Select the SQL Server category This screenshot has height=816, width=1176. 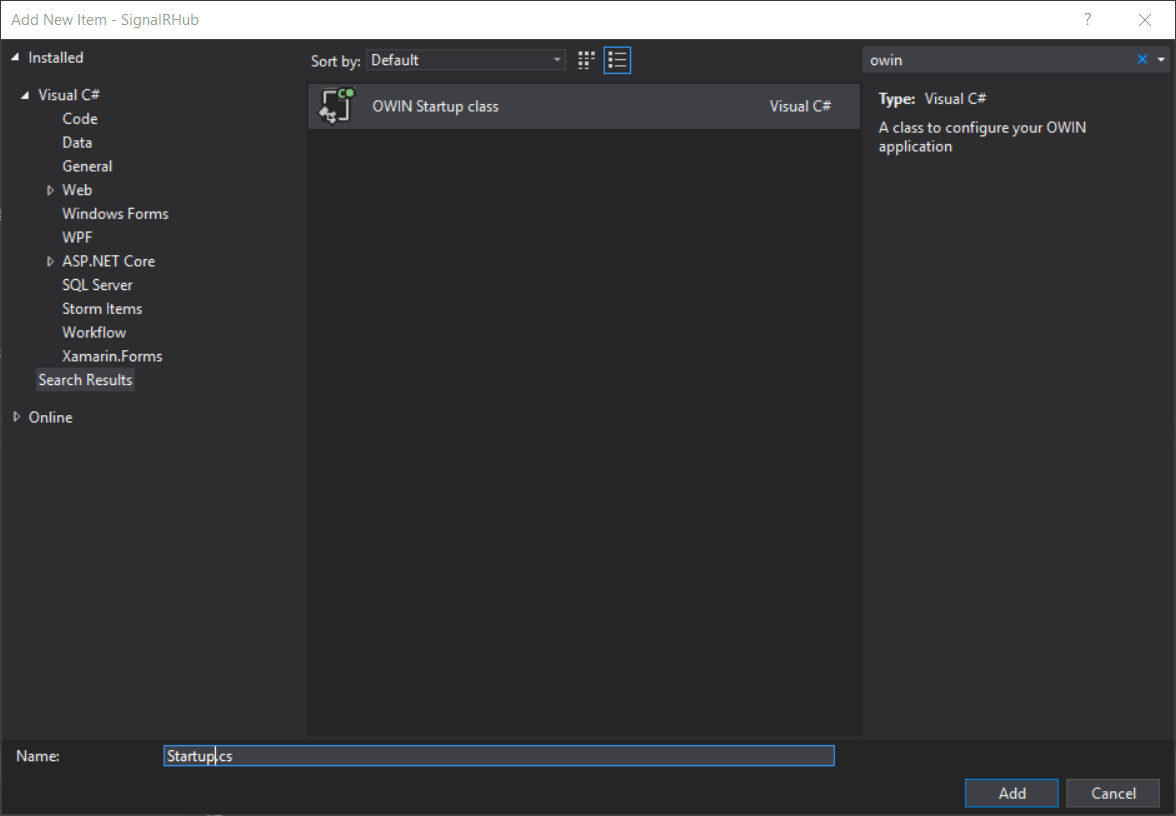pyautogui.click(x=97, y=285)
